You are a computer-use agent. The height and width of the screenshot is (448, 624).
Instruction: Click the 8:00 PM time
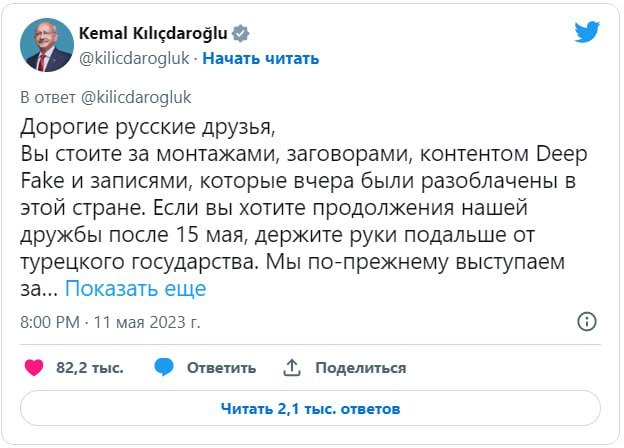pos(49,323)
